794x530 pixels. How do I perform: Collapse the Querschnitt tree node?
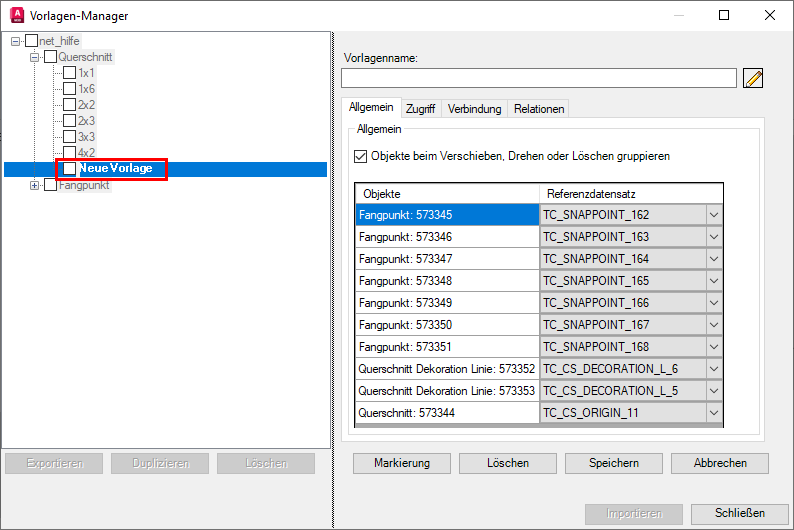coord(36,57)
